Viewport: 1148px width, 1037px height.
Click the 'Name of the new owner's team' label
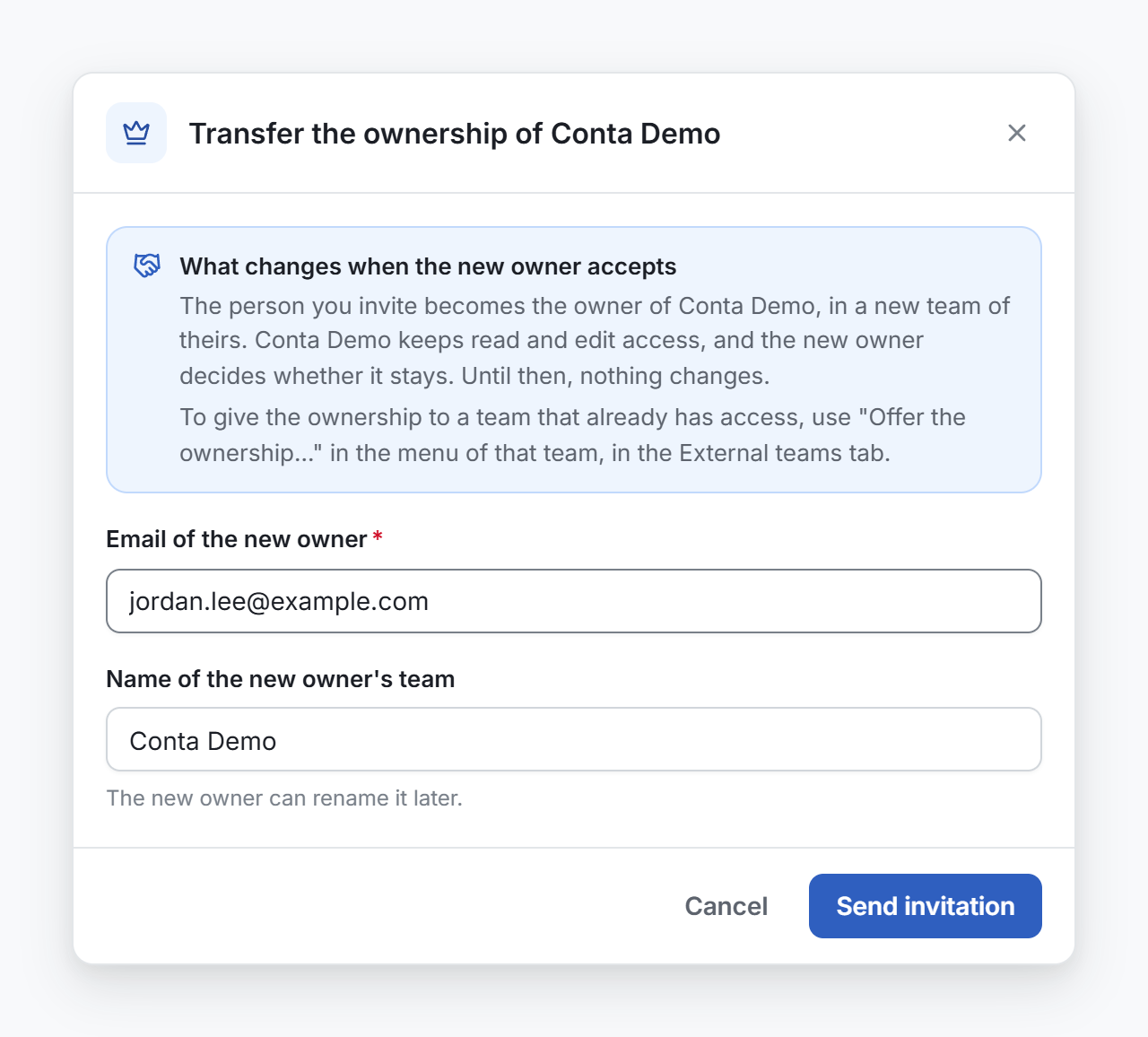pyautogui.click(x=281, y=679)
